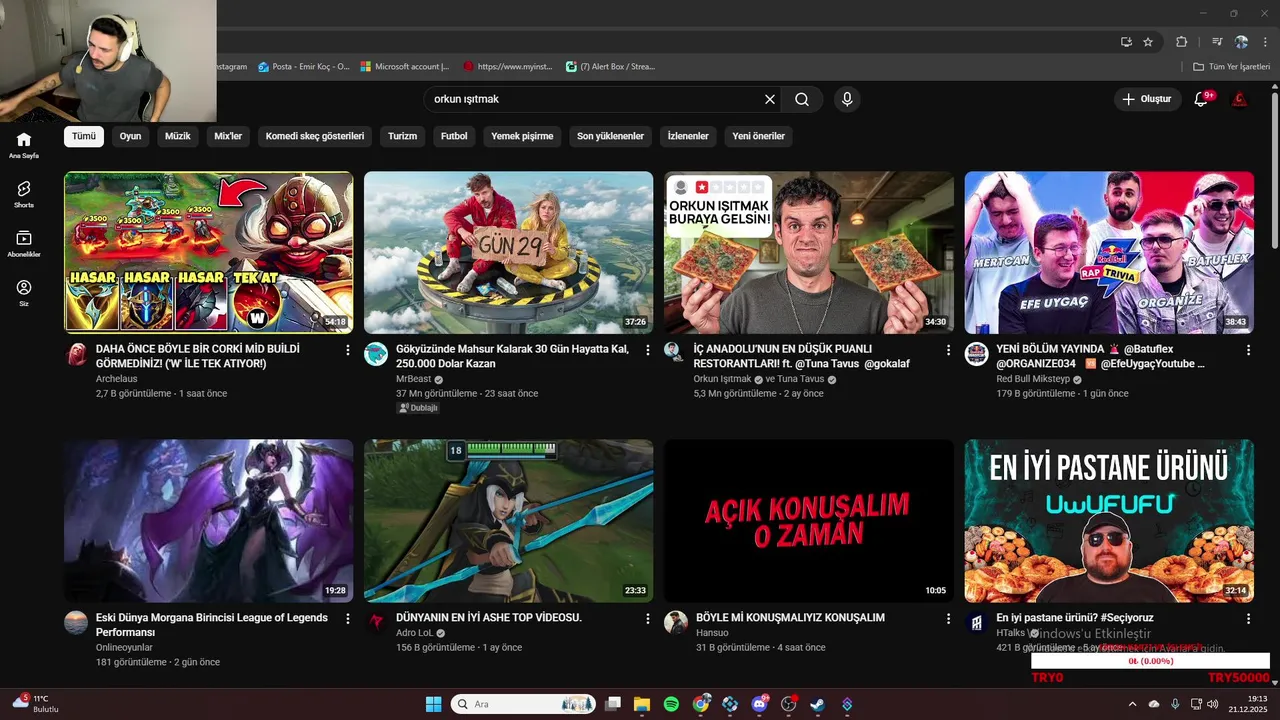Click the install app icon in address bar
The height and width of the screenshot is (720, 1280).
pyautogui.click(x=1126, y=42)
